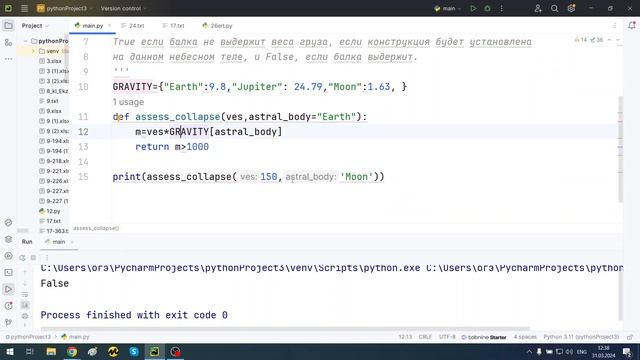Select the Run panel label
Viewport: 640px width, 360px height.
tap(27, 242)
